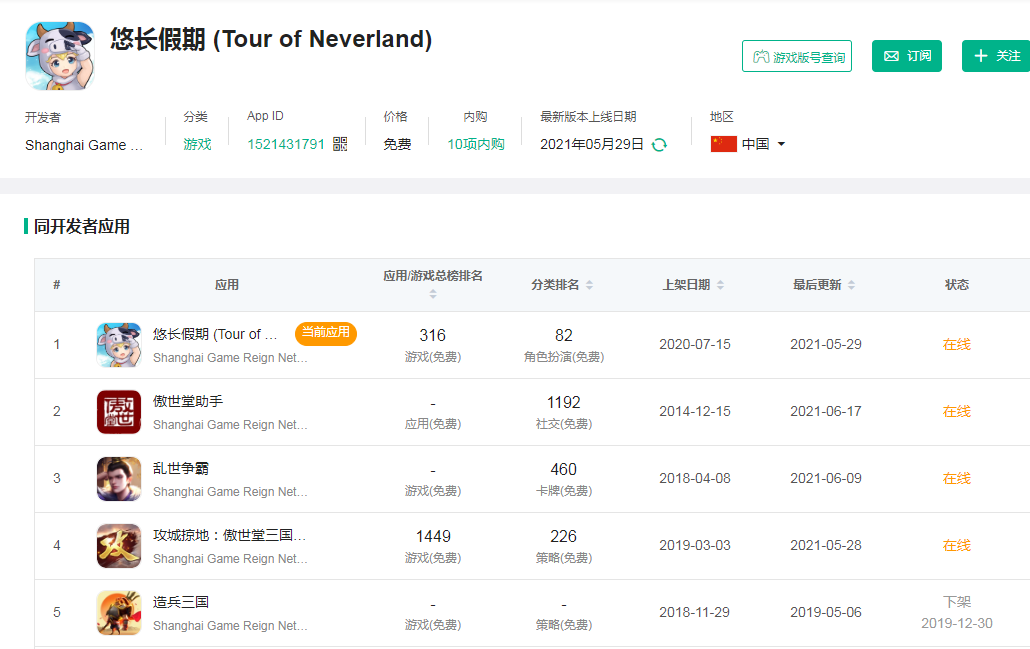Image resolution: width=1030 pixels, height=649 pixels.
Task: Open 攻城掠地：傲世堂三国… app title
Action: pos(229,535)
